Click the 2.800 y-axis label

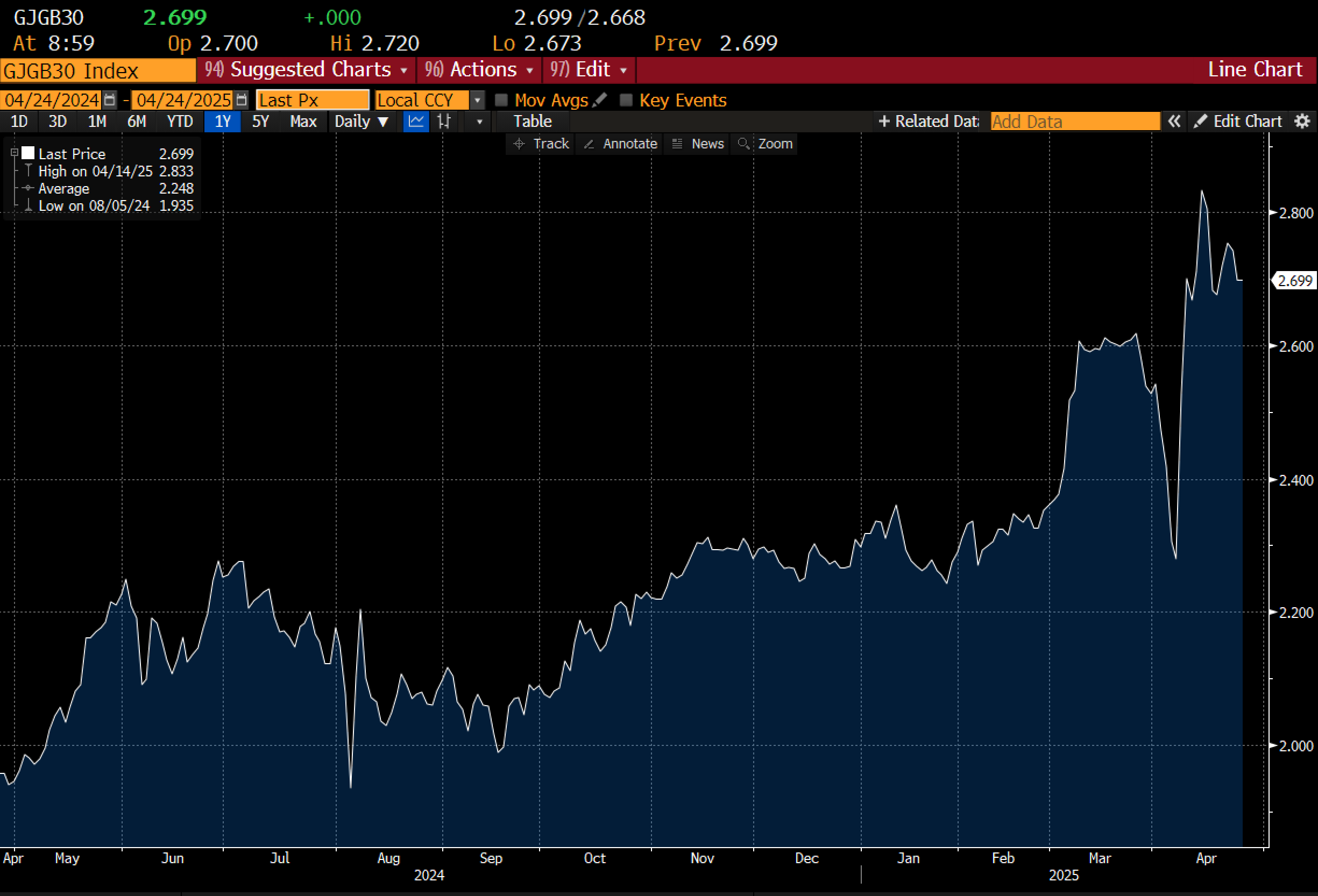coord(1296,213)
